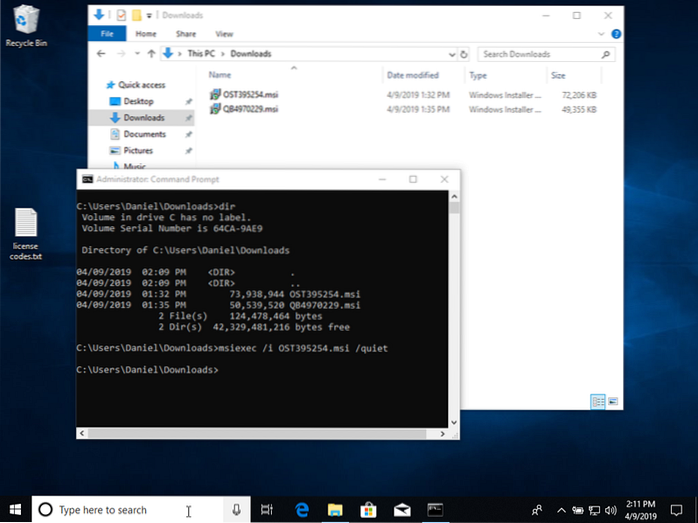Select the OST395254.msi file
Image resolution: width=698 pixels, height=523 pixels.
[x=252, y=94]
